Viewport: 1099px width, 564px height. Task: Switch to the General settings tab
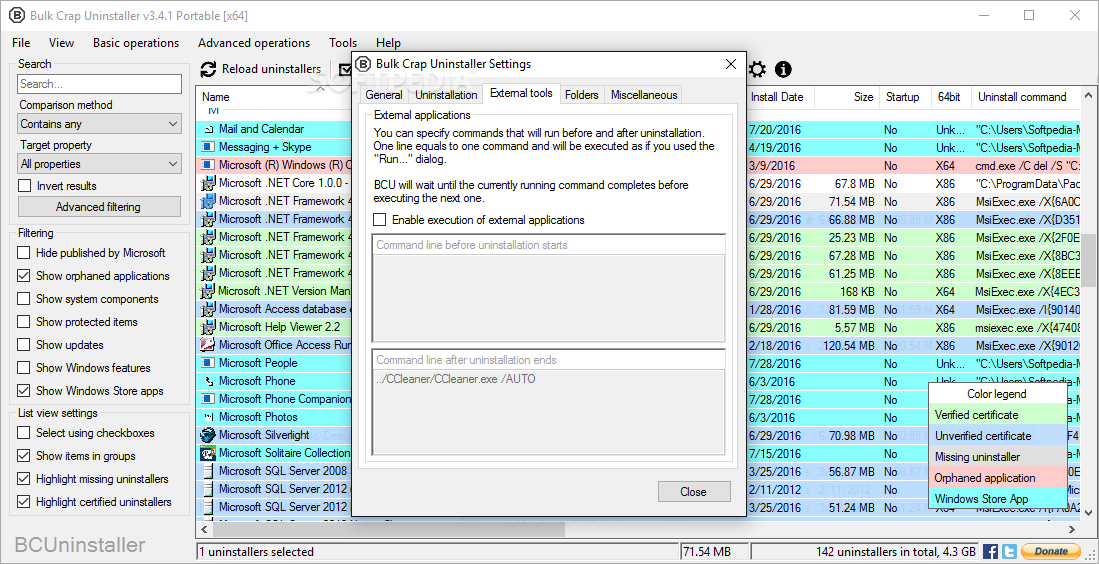coord(384,95)
